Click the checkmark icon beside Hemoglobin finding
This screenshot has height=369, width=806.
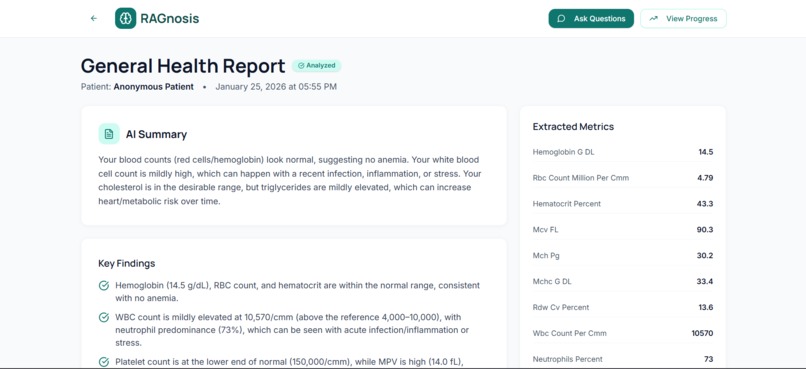click(104, 285)
